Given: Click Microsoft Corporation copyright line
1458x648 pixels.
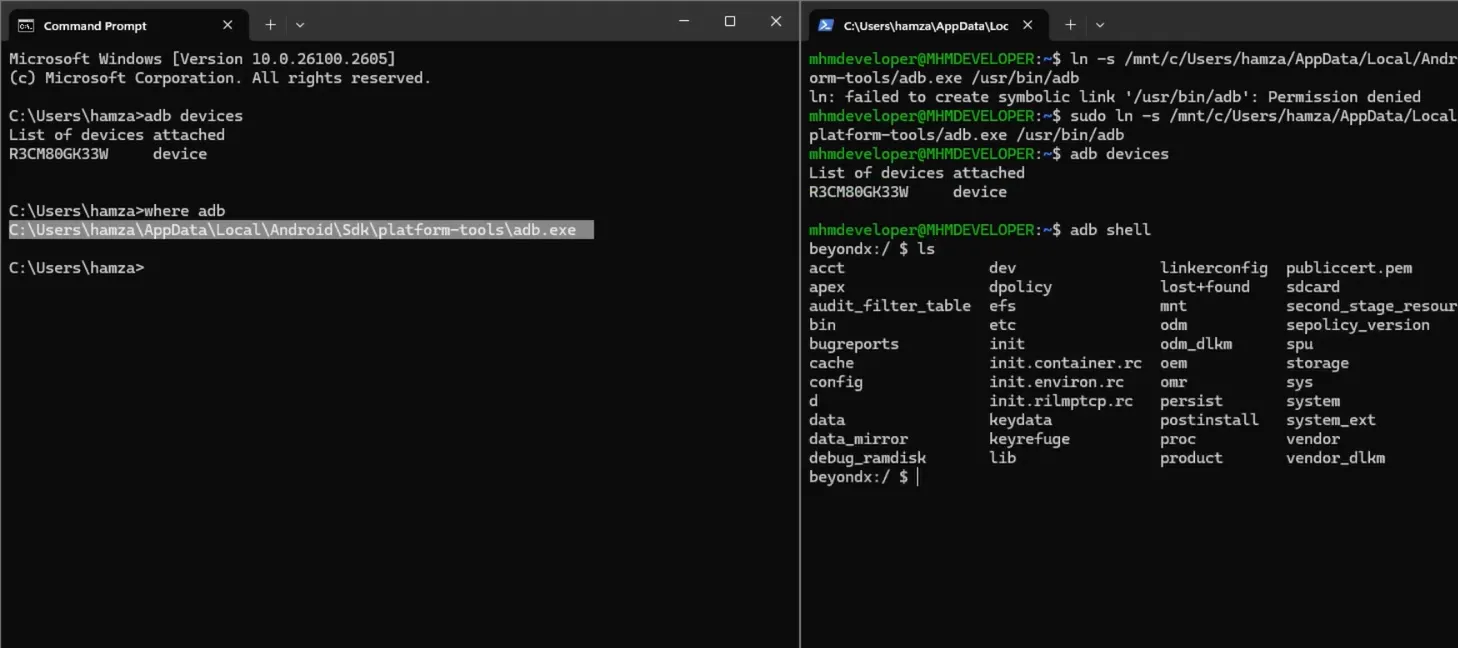Looking at the screenshot, I should pyautogui.click(x=220, y=78).
